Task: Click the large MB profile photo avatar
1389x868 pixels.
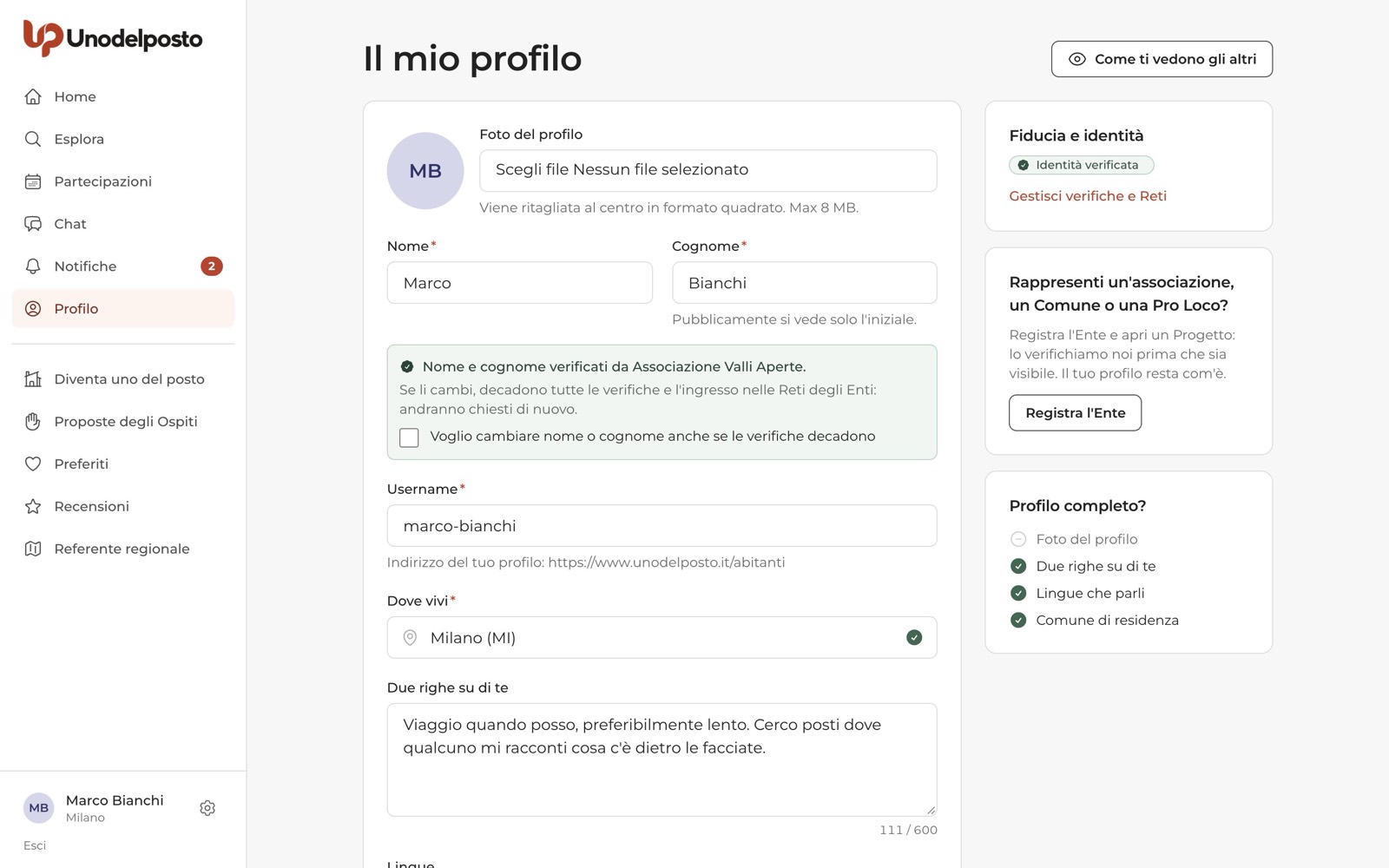Action: (x=425, y=171)
